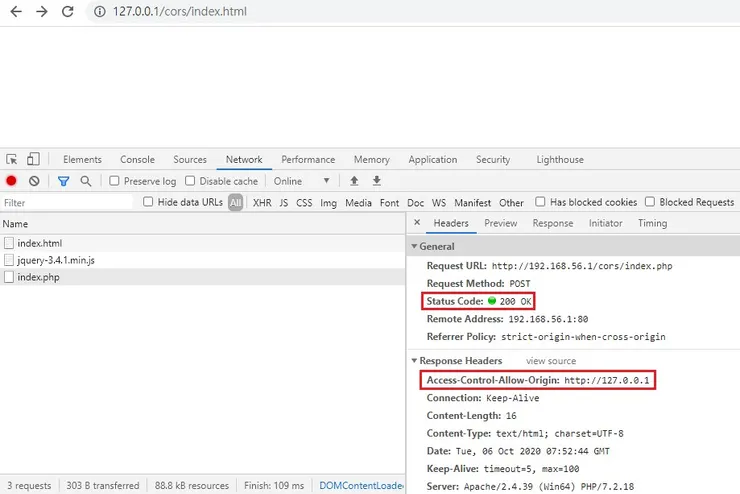740x494 pixels.
Task: Clear the network log icon
Action: click(34, 181)
